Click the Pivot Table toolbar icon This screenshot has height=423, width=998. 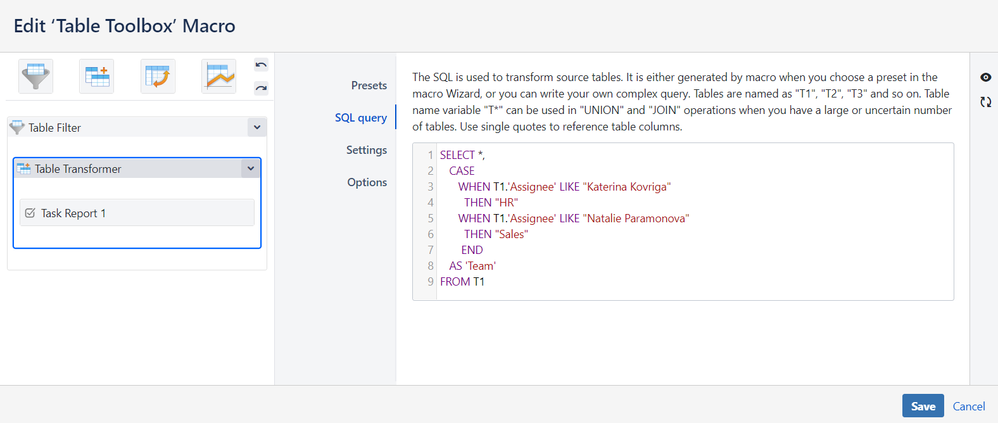(158, 76)
